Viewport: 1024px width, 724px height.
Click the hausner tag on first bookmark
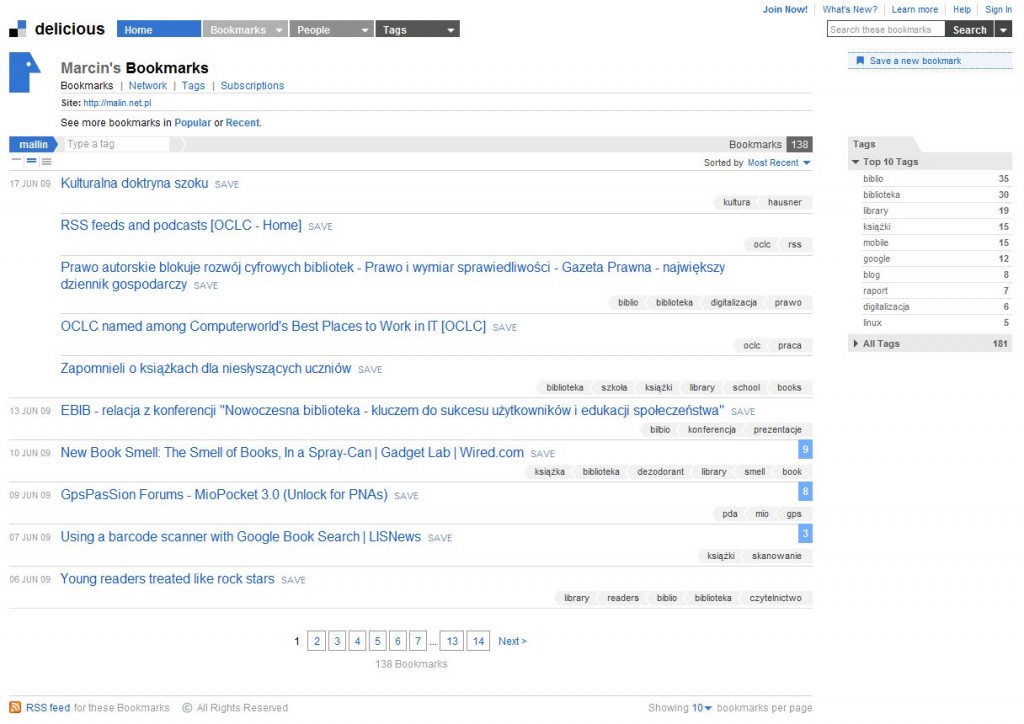(x=784, y=202)
